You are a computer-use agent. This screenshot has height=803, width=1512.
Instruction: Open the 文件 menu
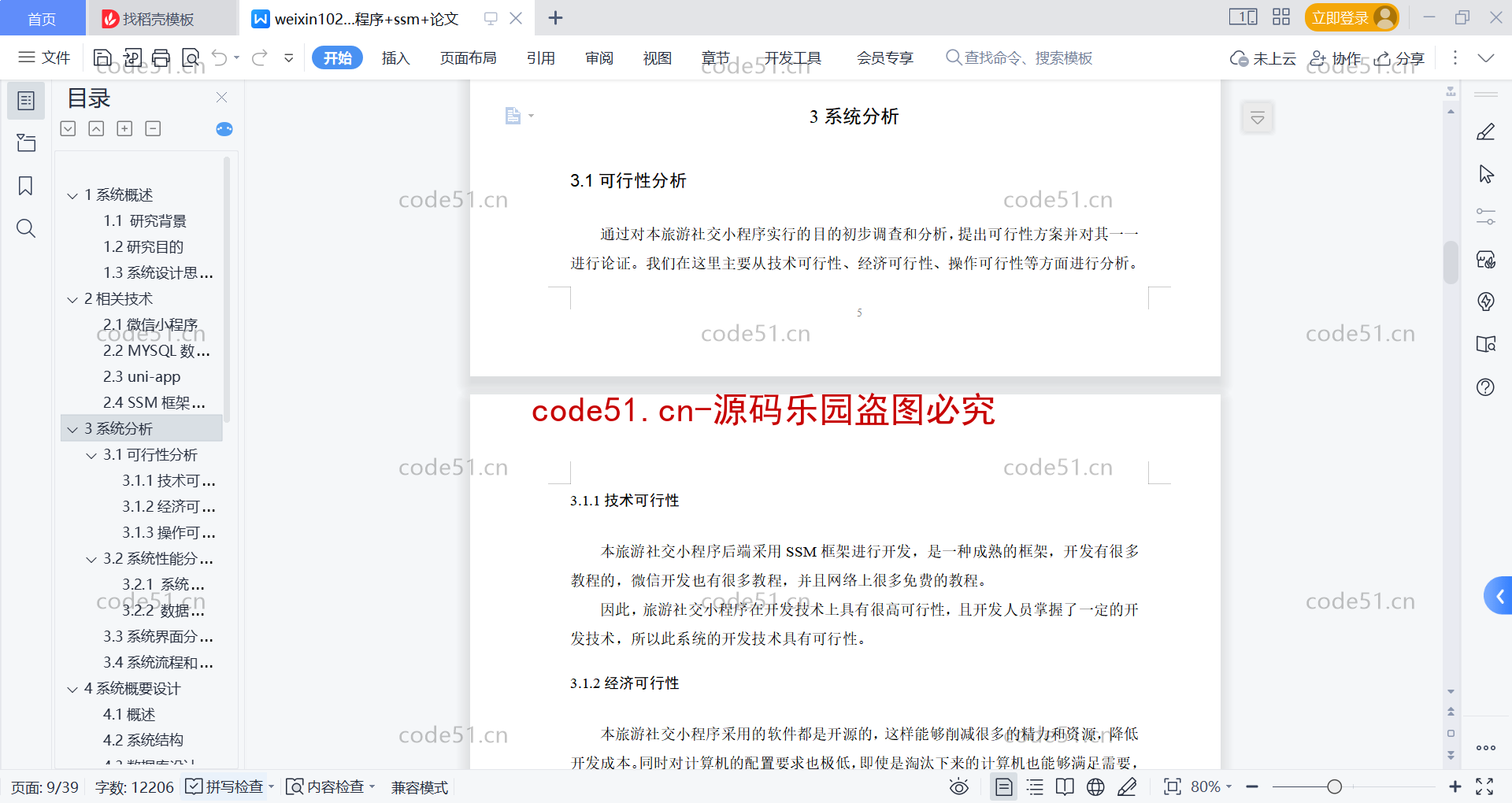coord(44,57)
